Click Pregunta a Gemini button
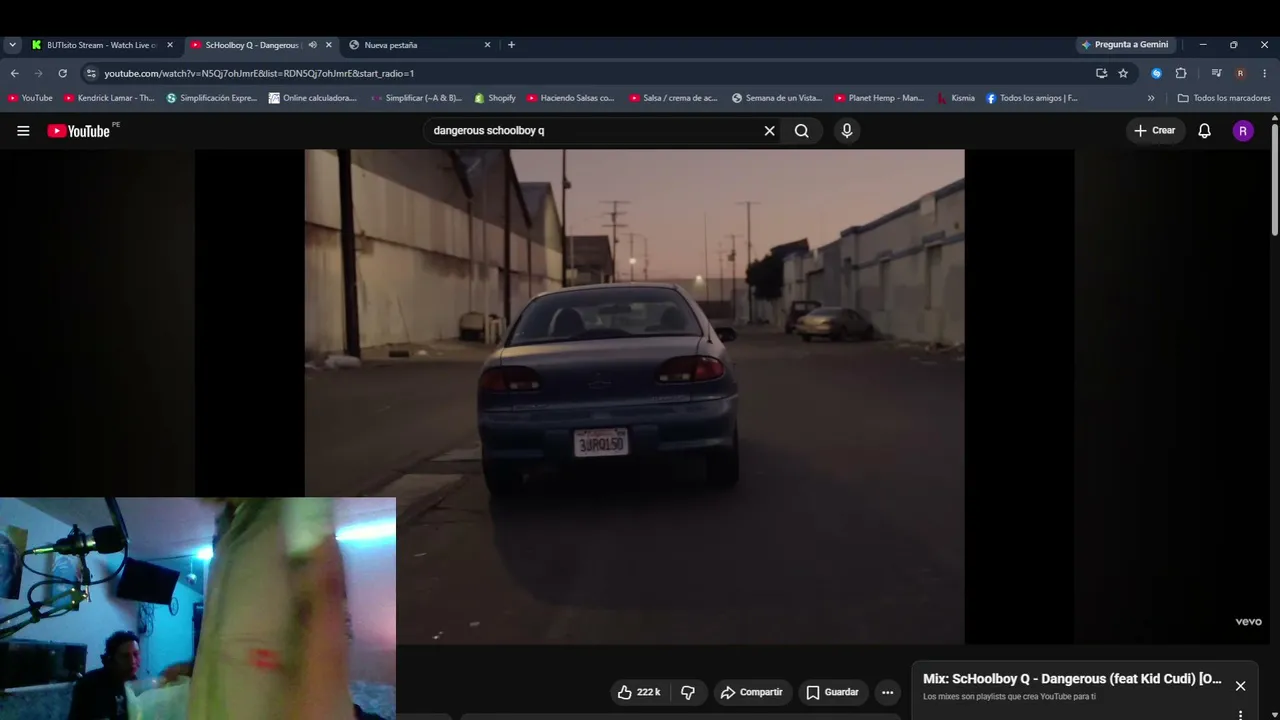Viewport: 1280px width, 720px height. click(x=1124, y=45)
